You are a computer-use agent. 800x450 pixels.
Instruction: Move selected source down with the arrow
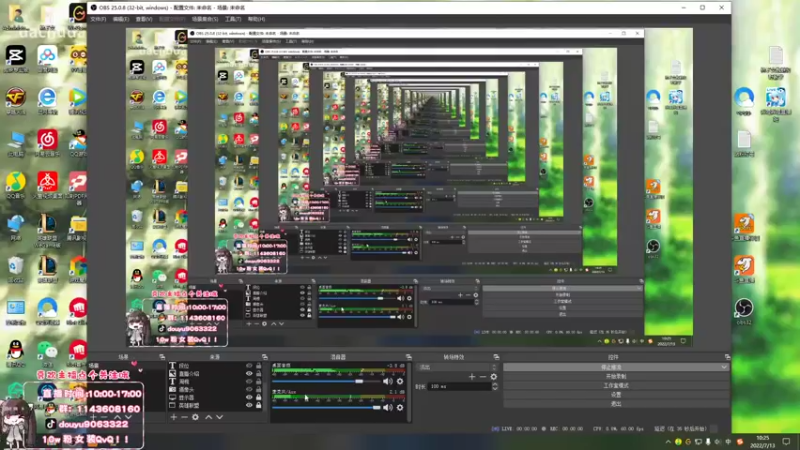(219, 417)
